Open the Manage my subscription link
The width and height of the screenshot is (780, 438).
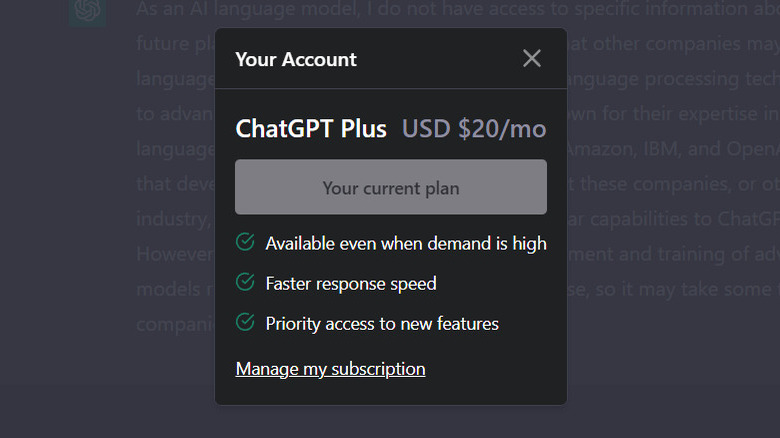click(330, 369)
